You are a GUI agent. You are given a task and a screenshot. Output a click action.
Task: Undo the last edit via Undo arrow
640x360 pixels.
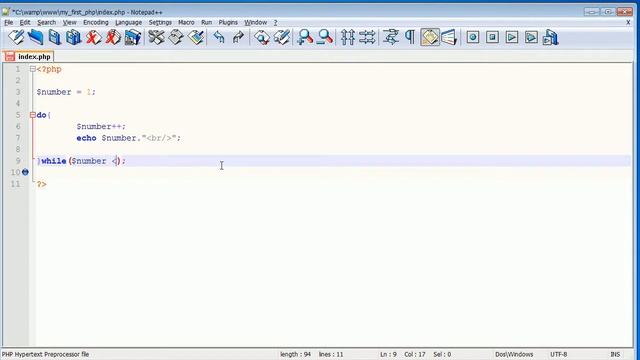219,38
